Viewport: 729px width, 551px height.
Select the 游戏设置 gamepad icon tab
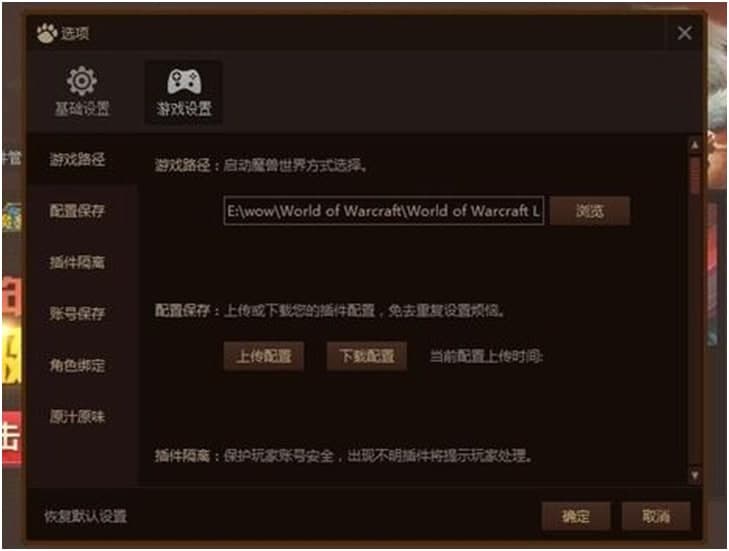click(x=184, y=92)
